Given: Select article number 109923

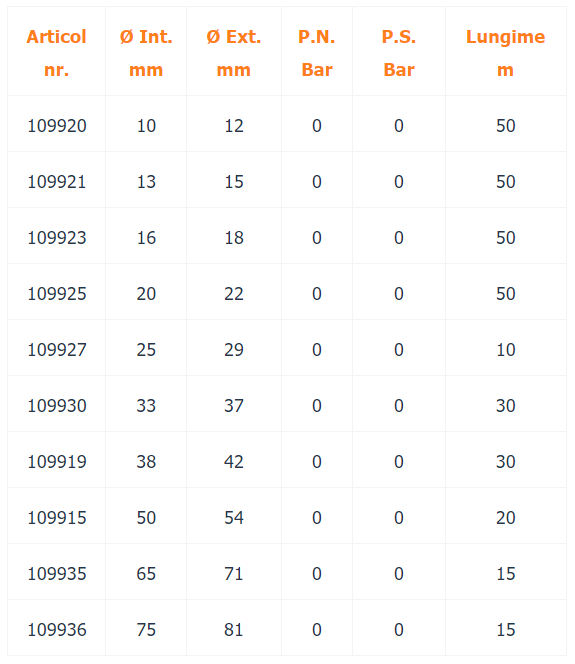Looking at the screenshot, I should 57,238.
